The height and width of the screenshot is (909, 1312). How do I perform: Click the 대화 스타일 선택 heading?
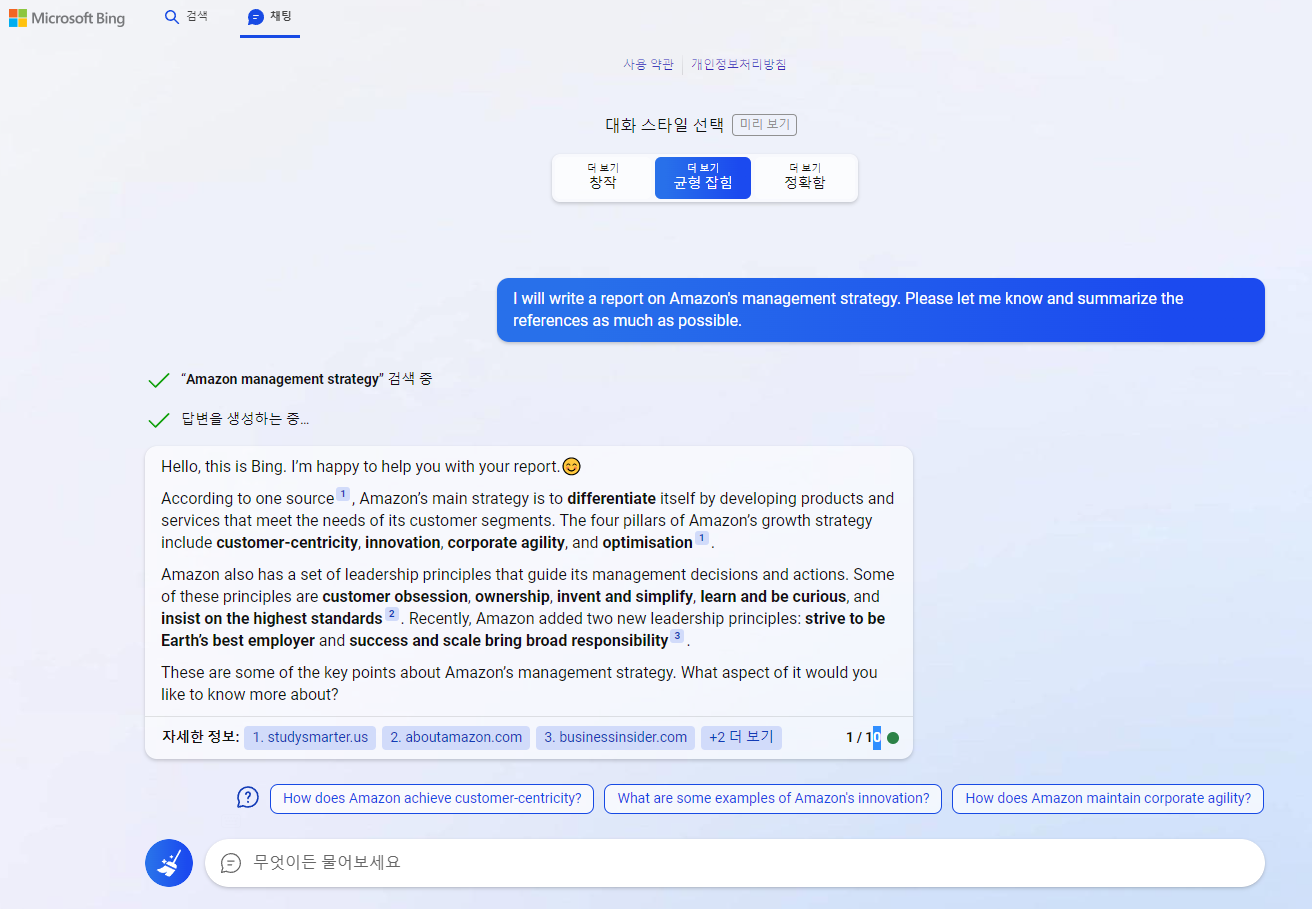click(x=664, y=125)
